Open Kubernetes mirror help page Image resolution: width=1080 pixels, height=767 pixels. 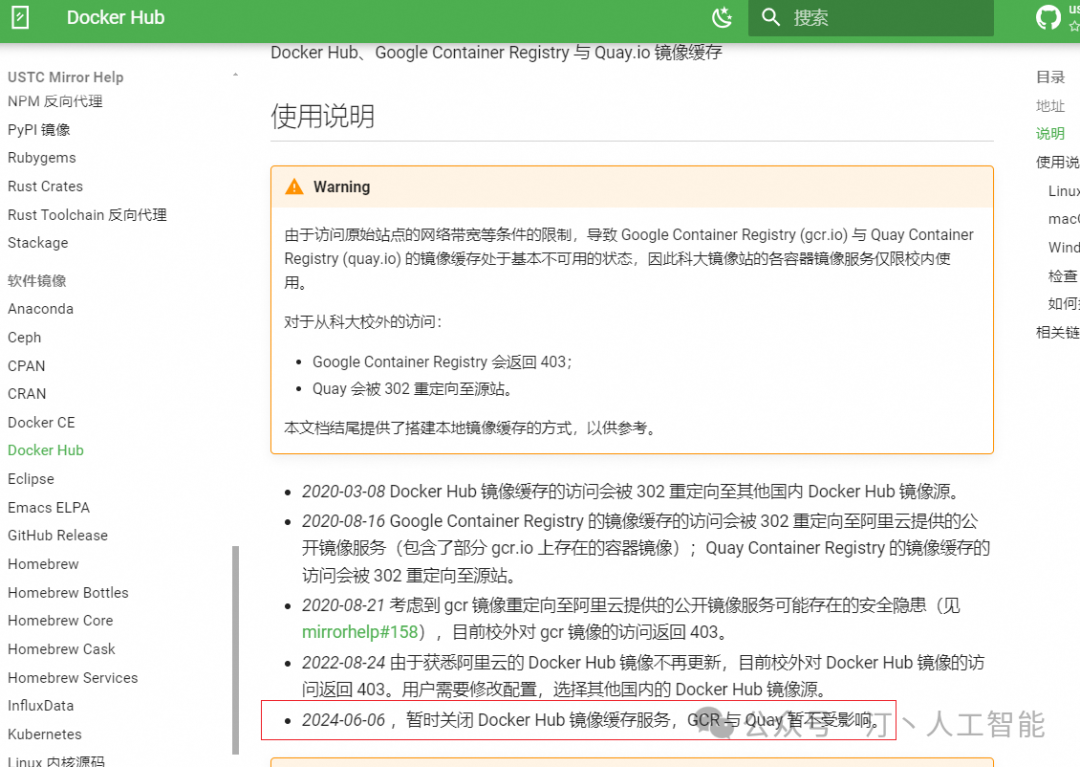pos(45,734)
